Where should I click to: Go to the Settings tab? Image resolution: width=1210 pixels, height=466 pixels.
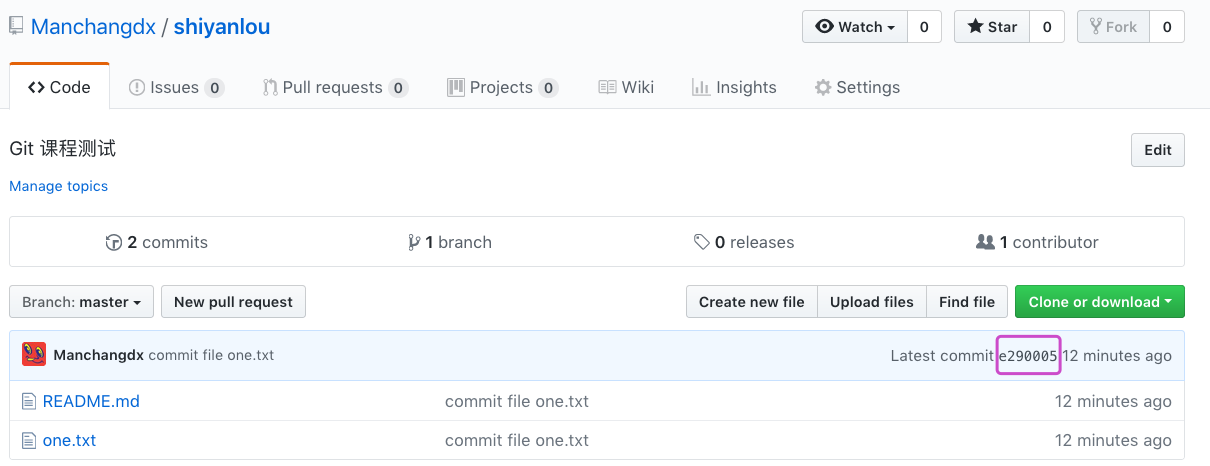click(857, 88)
